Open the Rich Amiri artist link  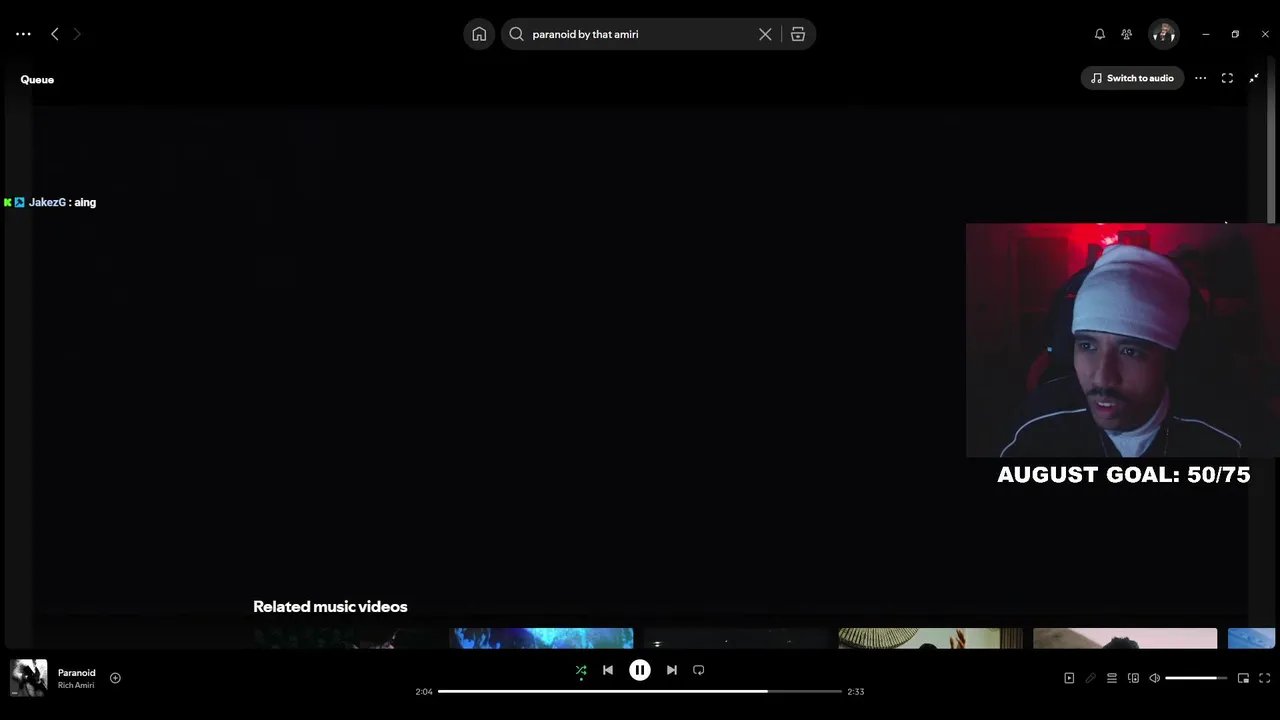click(x=76, y=685)
